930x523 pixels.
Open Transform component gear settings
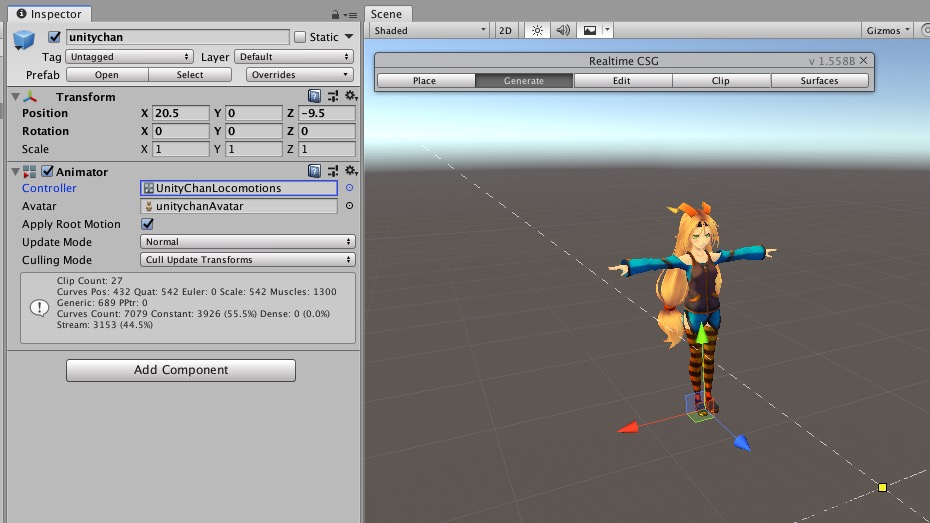pos(351,95)
